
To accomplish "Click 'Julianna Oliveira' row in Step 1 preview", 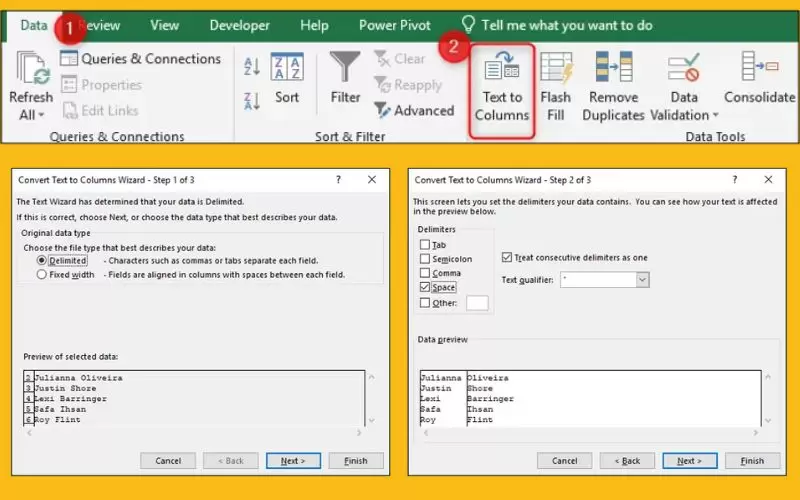I will point(79,378).
